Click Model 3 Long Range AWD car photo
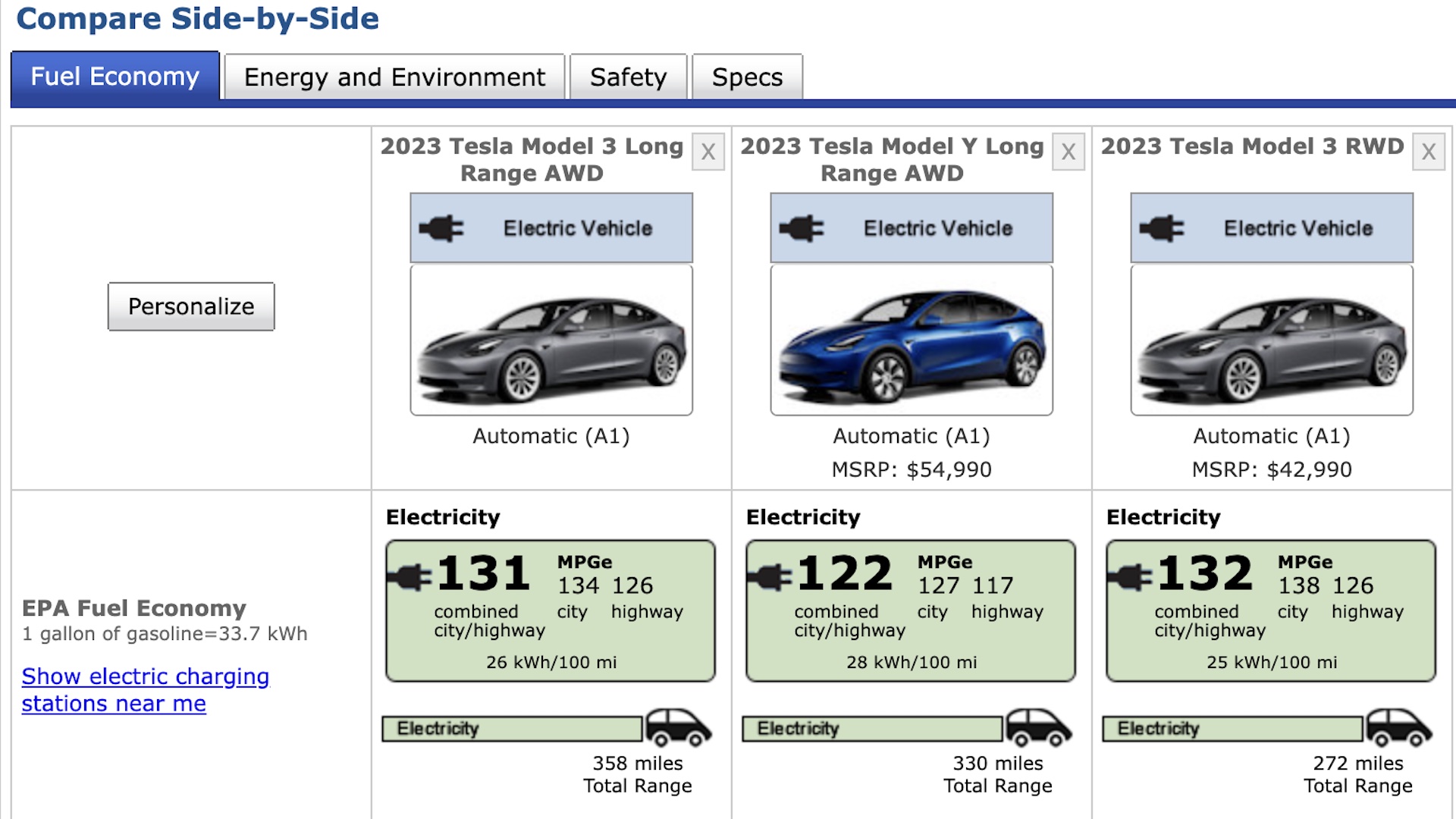The width and height of the screenshot is (1456, 819). [x=551, y=340]
